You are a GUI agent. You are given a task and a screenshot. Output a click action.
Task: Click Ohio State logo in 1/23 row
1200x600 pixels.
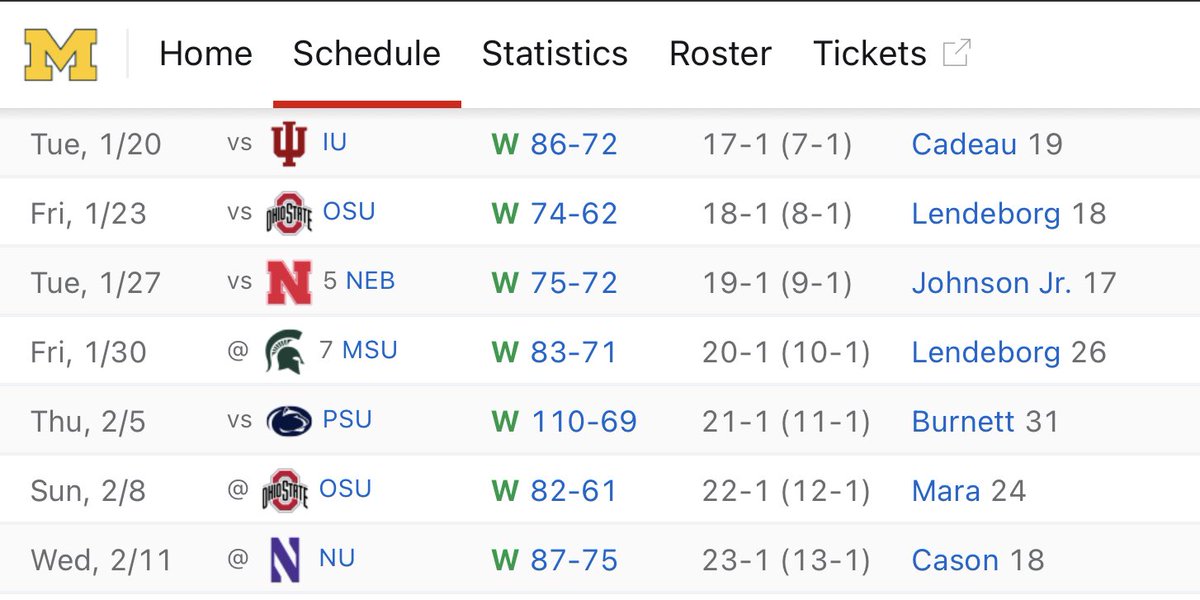coord(289,213)
